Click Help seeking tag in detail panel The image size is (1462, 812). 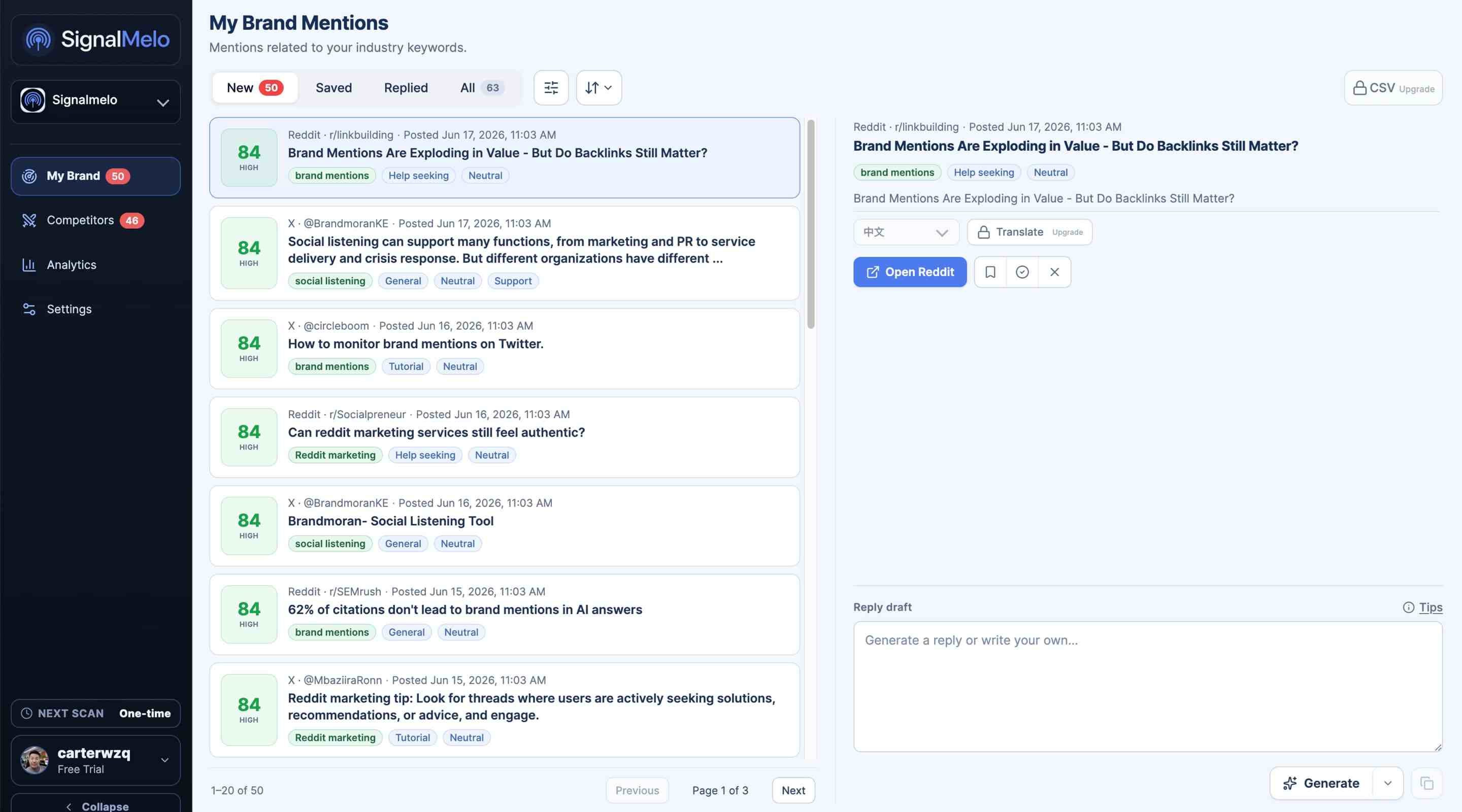tap(984, 173)
